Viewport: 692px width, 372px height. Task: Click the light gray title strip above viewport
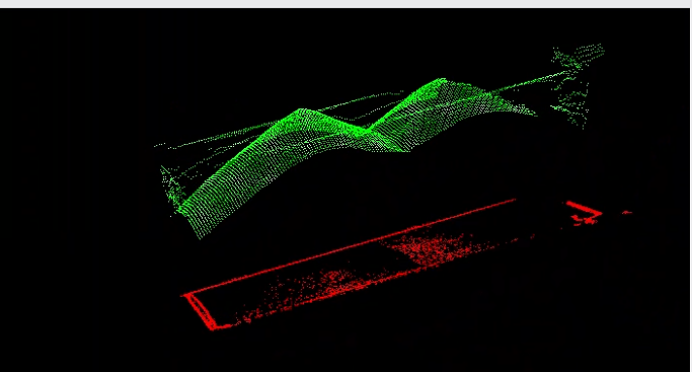[346, 4]
